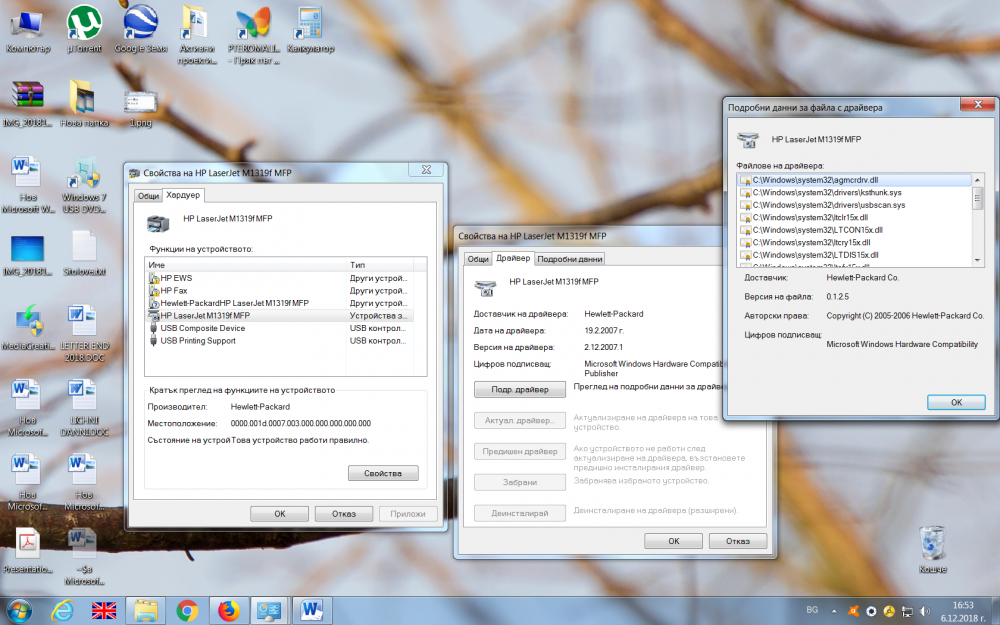Open the Windows Start menu orb
This screenshot has width=1000, height=625.
click(x=18, y=611)
